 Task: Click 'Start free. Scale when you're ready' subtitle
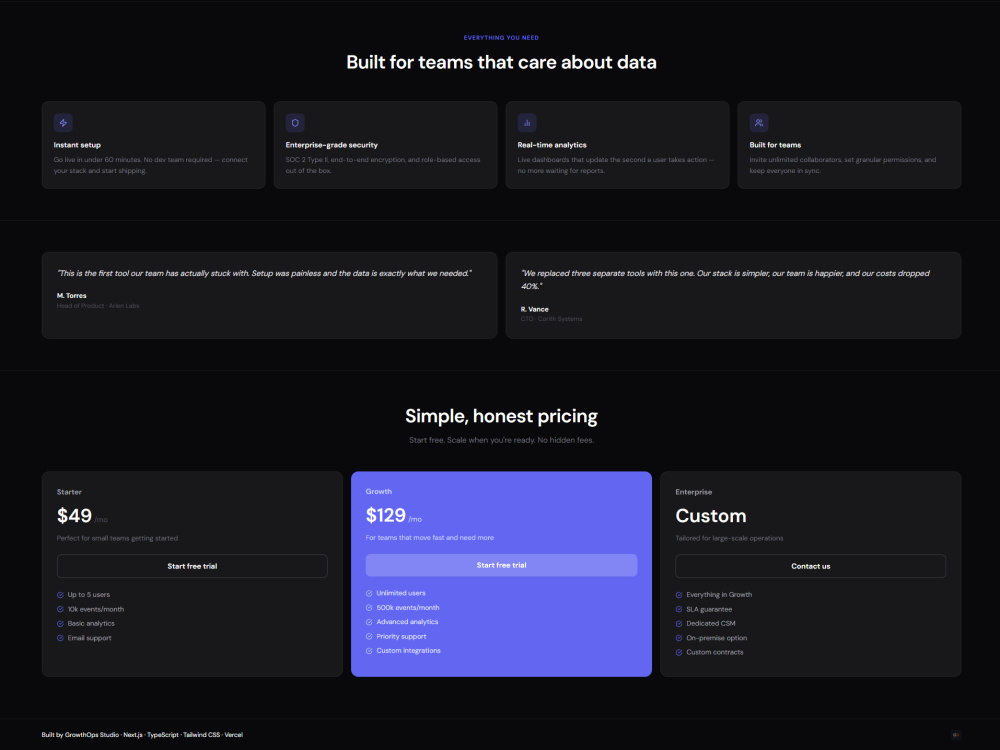click(x=501, y=440)
